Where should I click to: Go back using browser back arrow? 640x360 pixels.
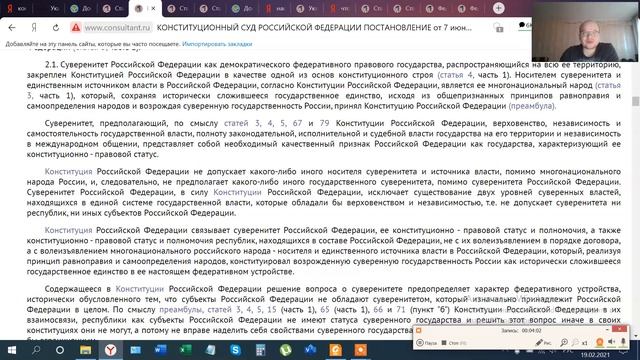tap(12, 27)
